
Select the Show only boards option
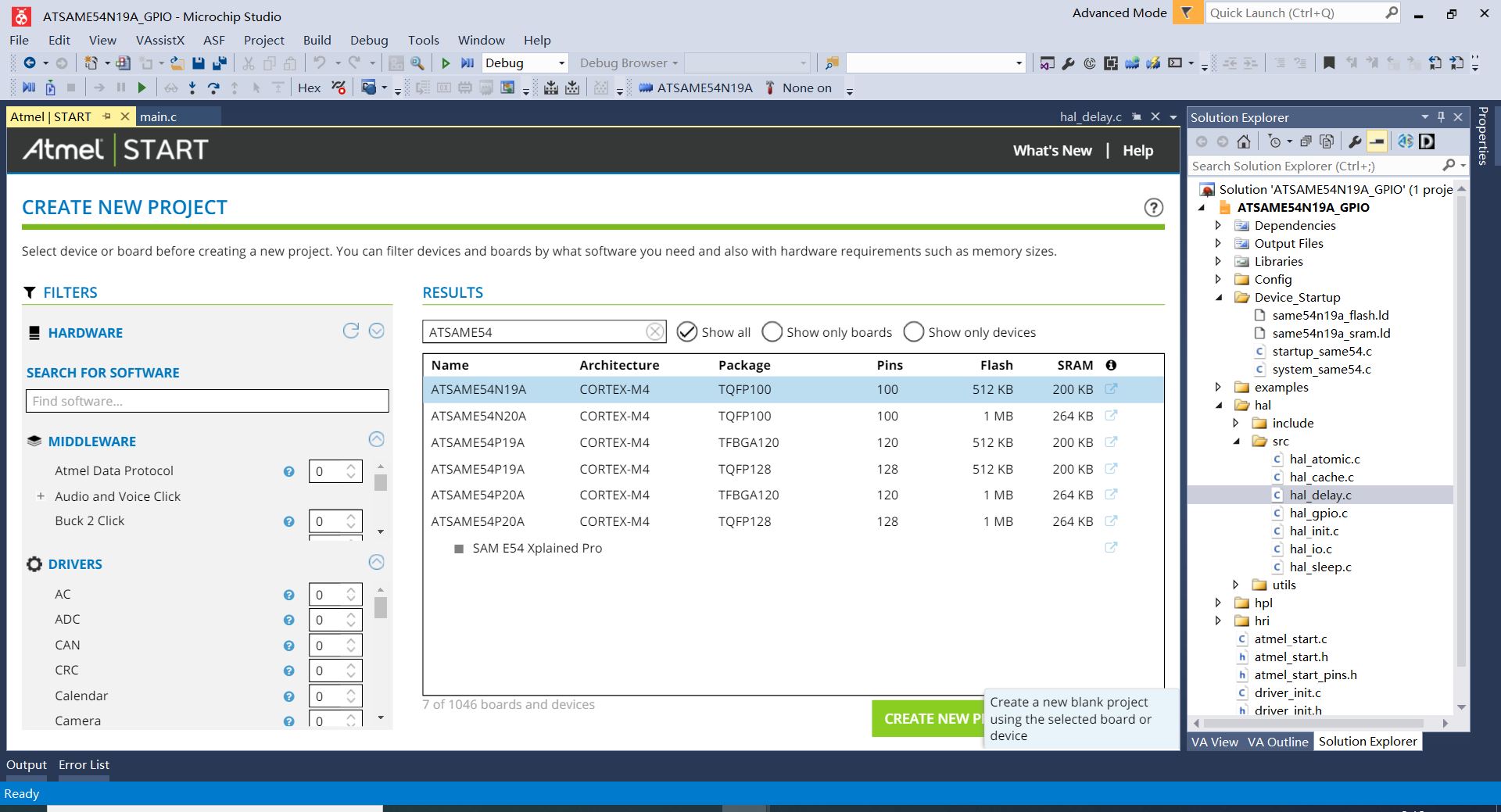point(827,332)
